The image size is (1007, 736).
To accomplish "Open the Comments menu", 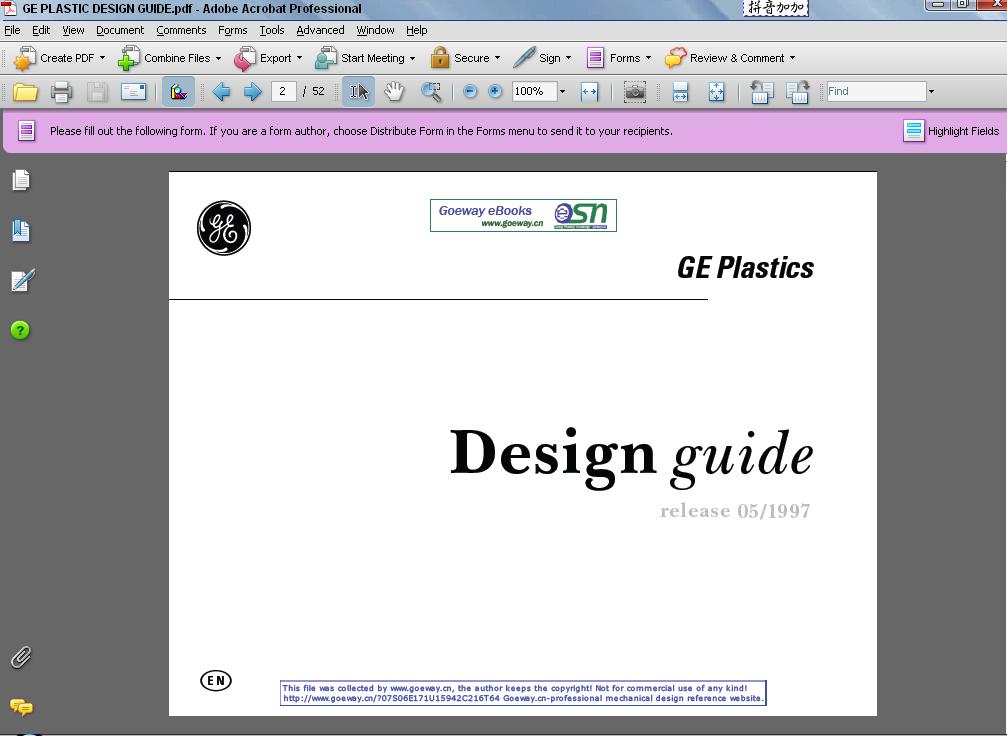I will [181, 30].
